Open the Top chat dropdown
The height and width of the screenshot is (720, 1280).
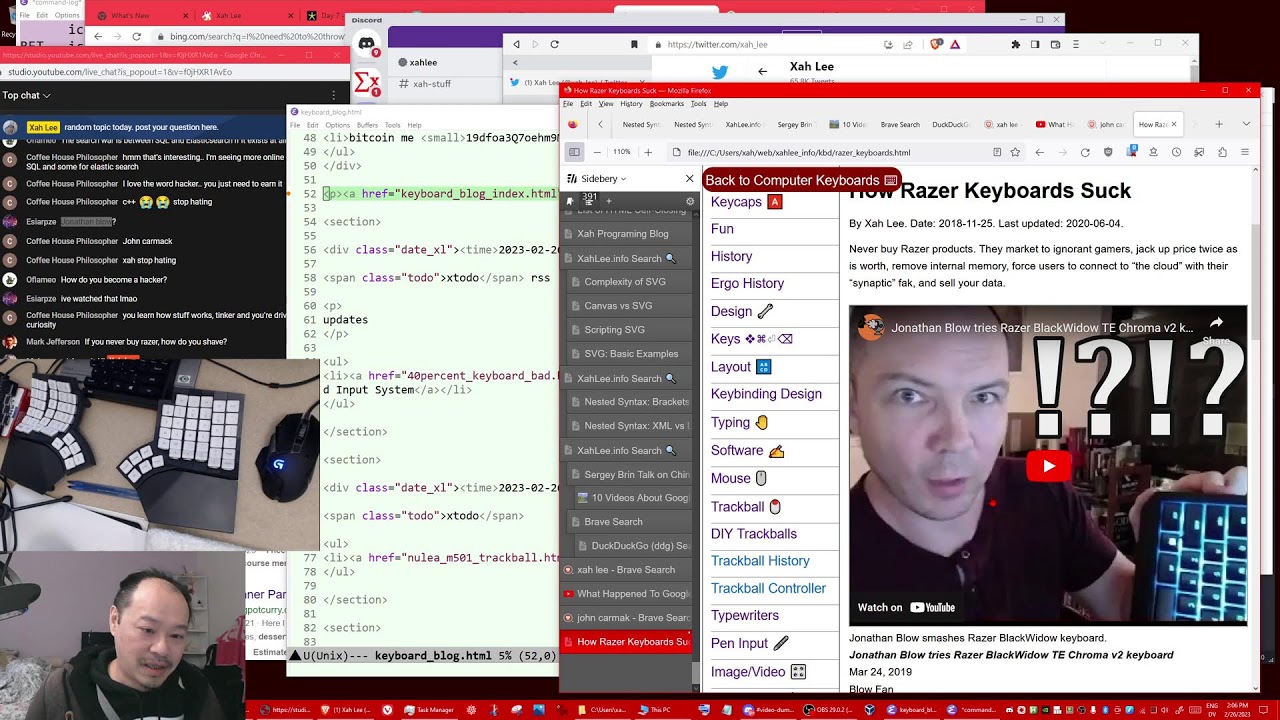coord(26,96)
